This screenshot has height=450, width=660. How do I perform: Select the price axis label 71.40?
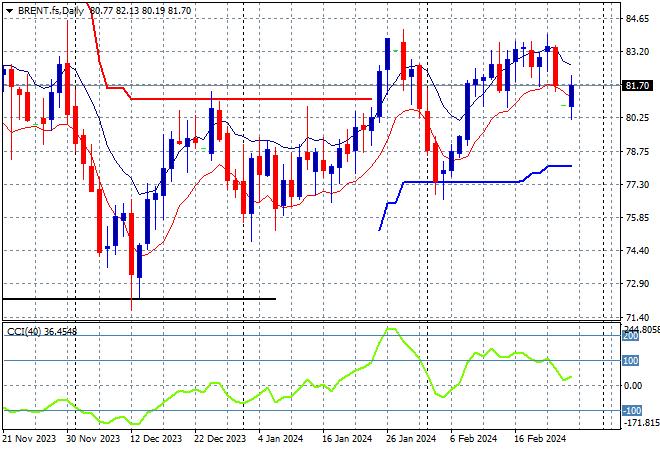637,317
